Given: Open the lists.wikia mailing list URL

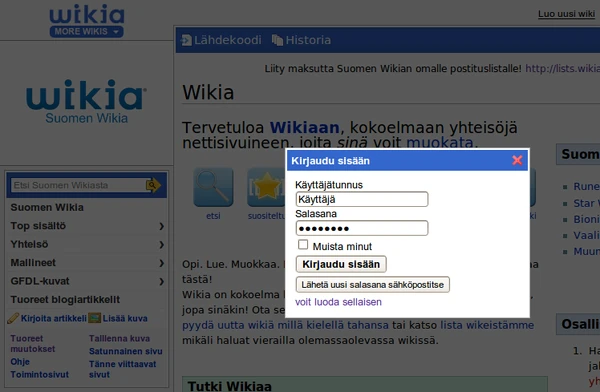Looking at the screenshot, I should [x=562, y=69].
